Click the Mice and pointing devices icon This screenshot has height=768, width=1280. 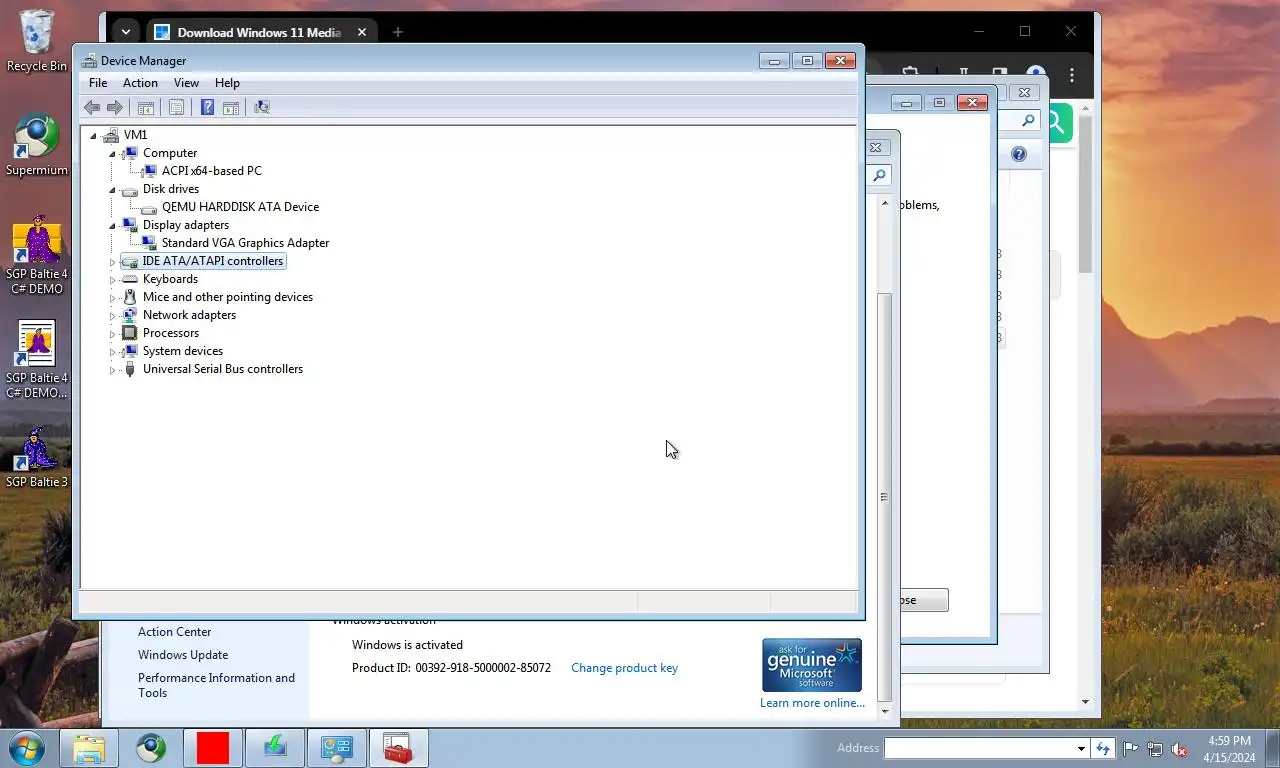(x=129, y=297)
